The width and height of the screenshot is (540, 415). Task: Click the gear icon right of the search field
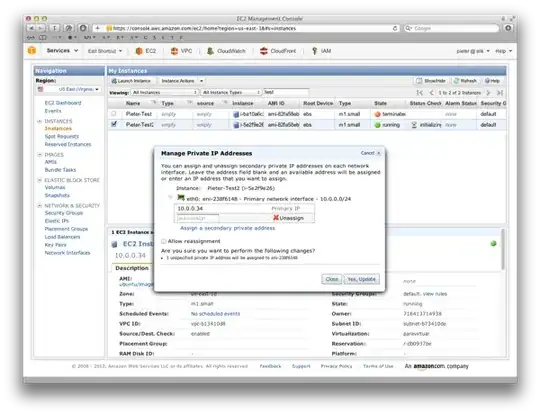click(x=508, y=28)
